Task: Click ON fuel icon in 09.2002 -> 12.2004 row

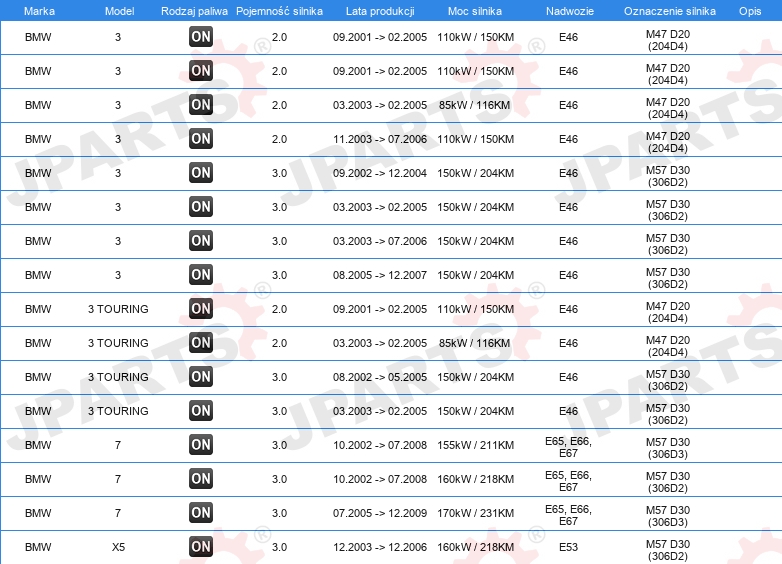Action: (x=201, y=173)
